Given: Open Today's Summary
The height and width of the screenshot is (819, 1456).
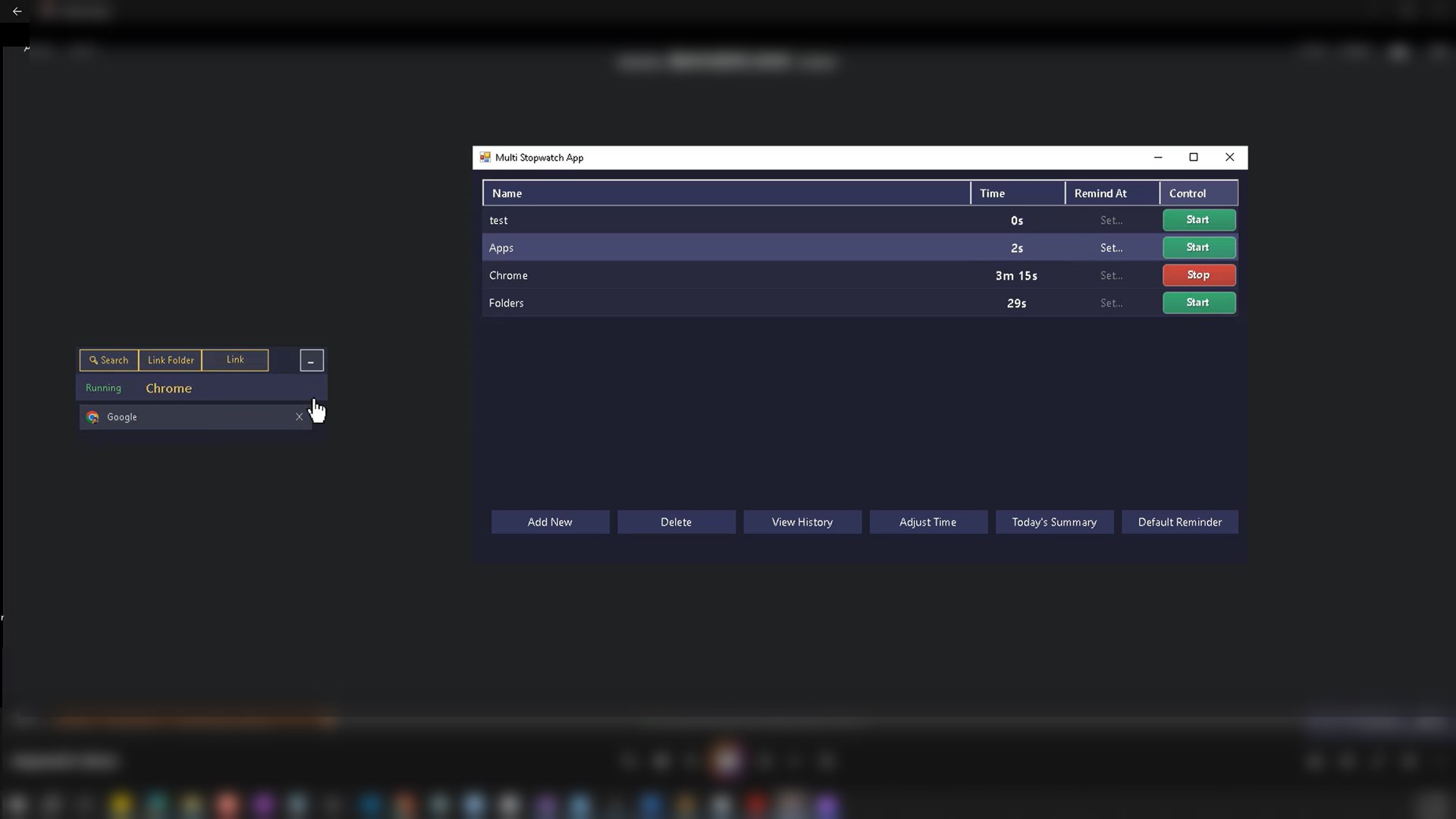Looking at the screenshot, I should pyautogui.click(x=1053, y=522).
